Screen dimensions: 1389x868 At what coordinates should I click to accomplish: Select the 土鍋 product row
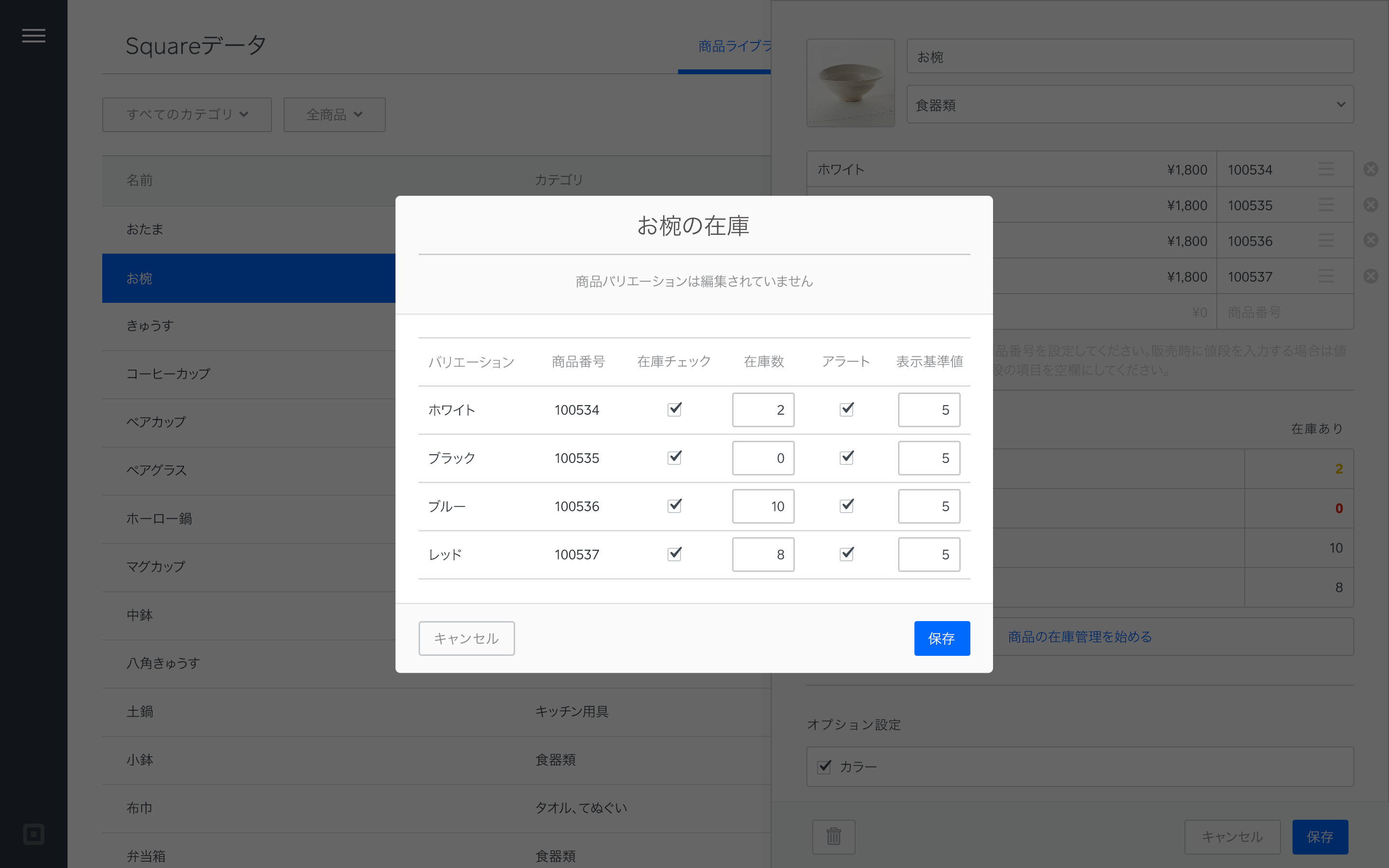[436, 711]
